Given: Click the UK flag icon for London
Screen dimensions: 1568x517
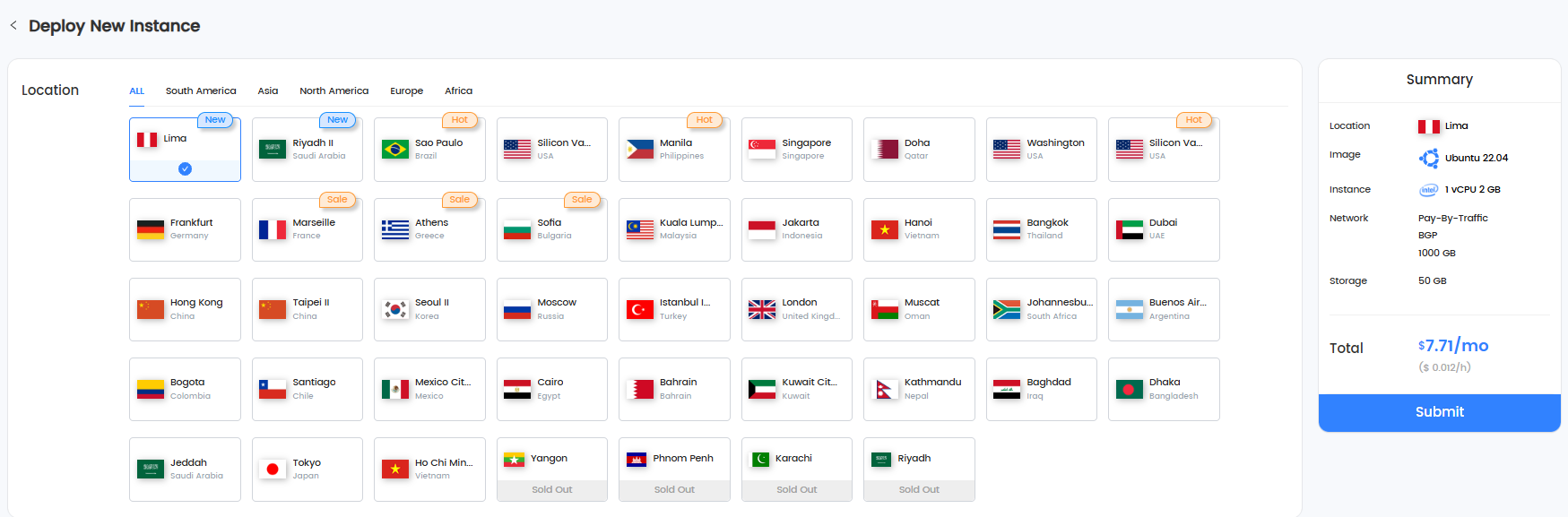Looking at the screenshot, I should (x=761, y=310).
